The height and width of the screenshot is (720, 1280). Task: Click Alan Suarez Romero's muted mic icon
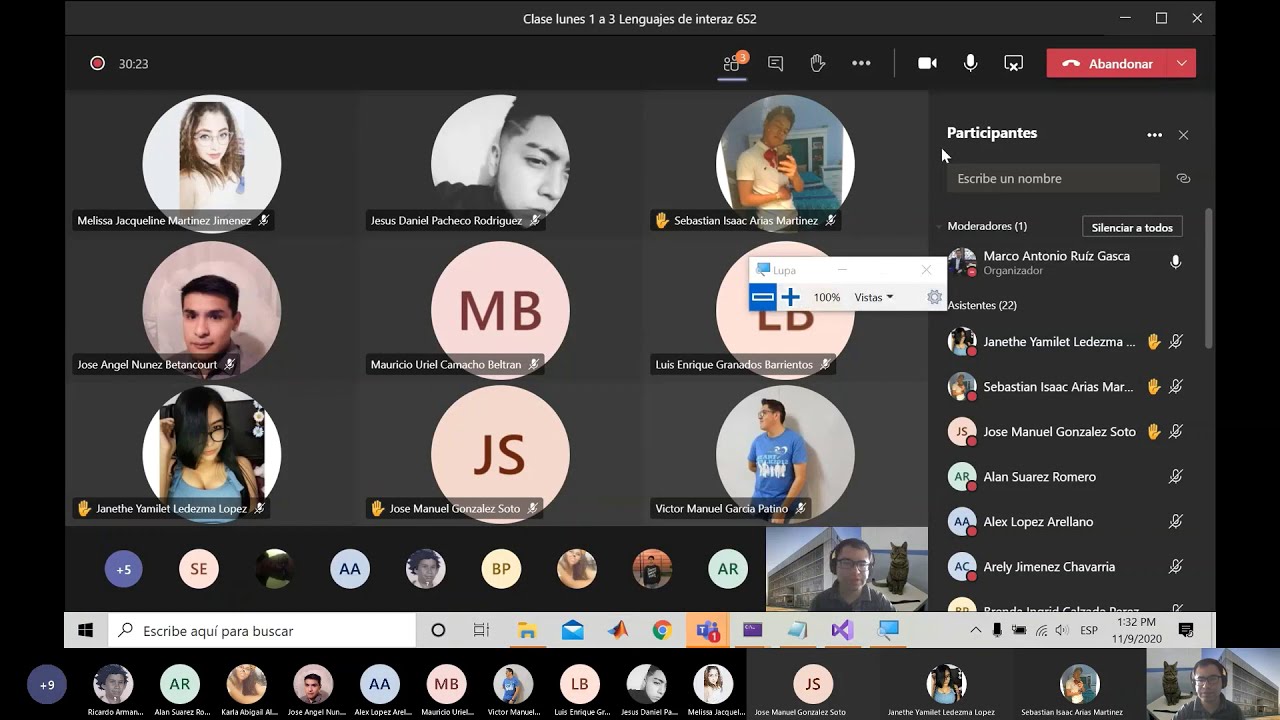pos(1176,477)
